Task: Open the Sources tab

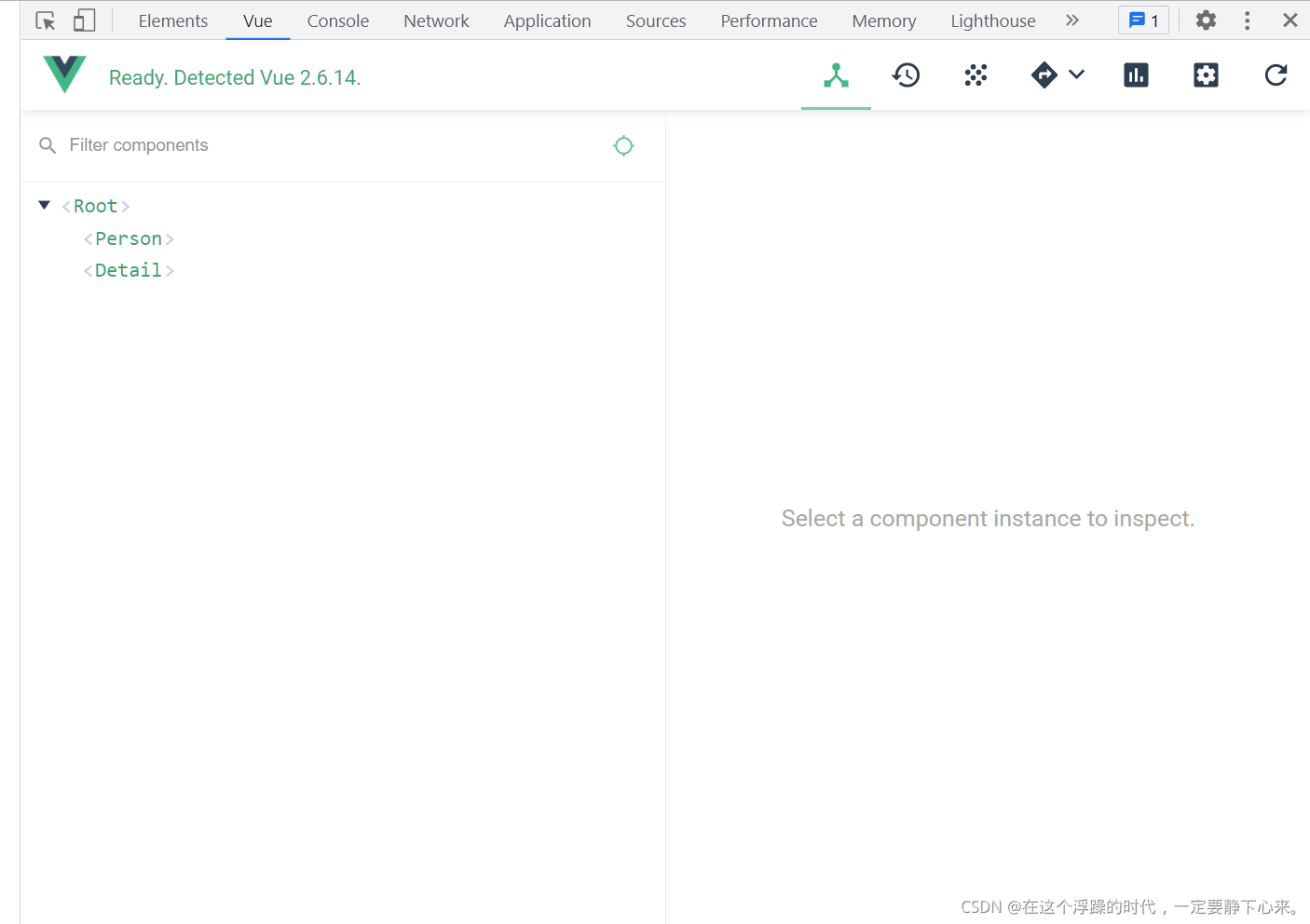Action: (656, 20)
